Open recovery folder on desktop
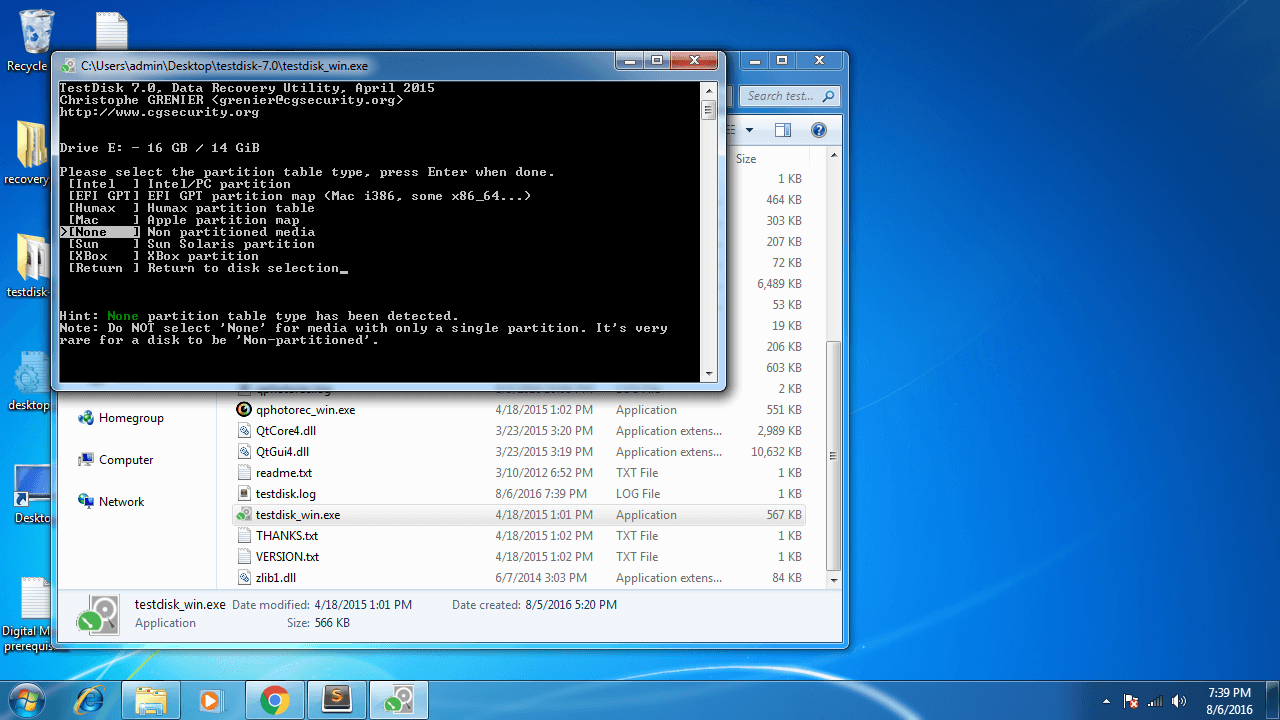The height and width of the screenshot is (720, 1280). (30, 153)
